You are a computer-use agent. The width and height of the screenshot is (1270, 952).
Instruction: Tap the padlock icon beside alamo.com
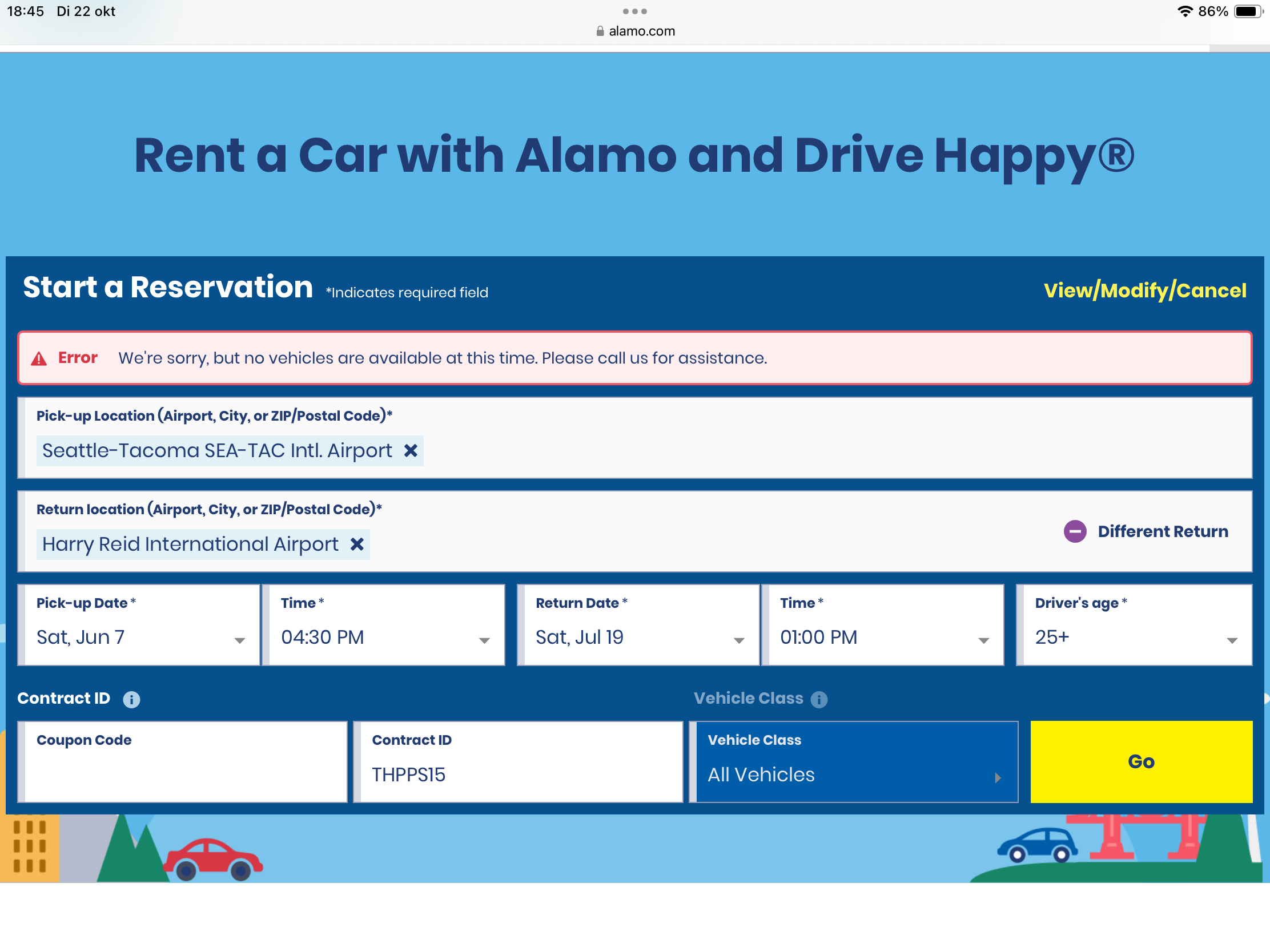point(600,31)
